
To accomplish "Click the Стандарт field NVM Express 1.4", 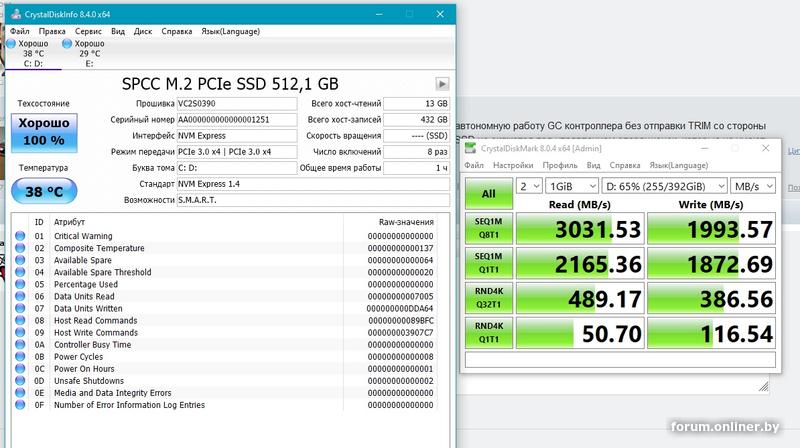I will pyautogui.click(x=313, y=184).
